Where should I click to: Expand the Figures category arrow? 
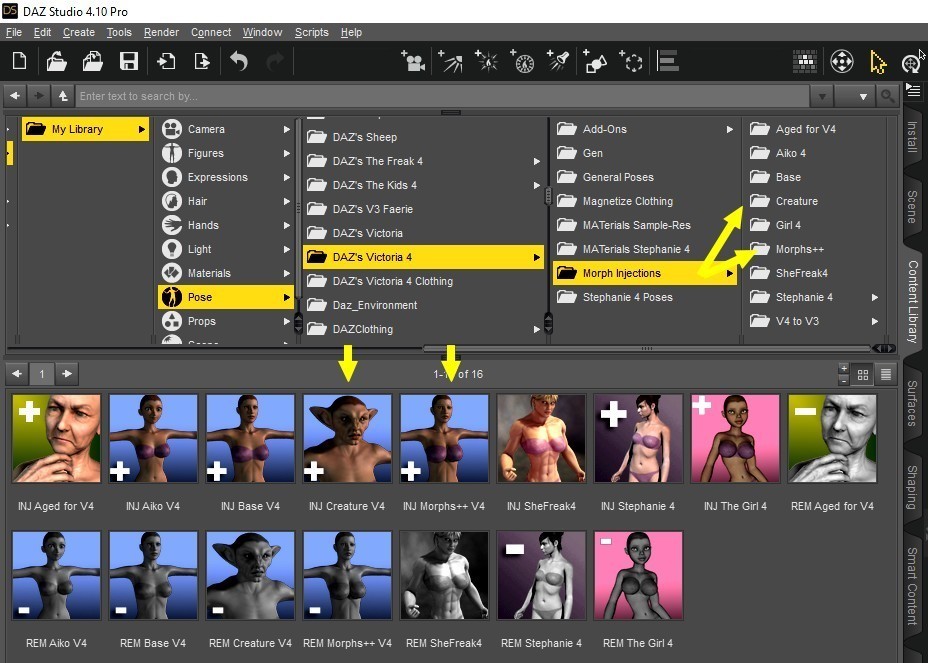point(286,153)
